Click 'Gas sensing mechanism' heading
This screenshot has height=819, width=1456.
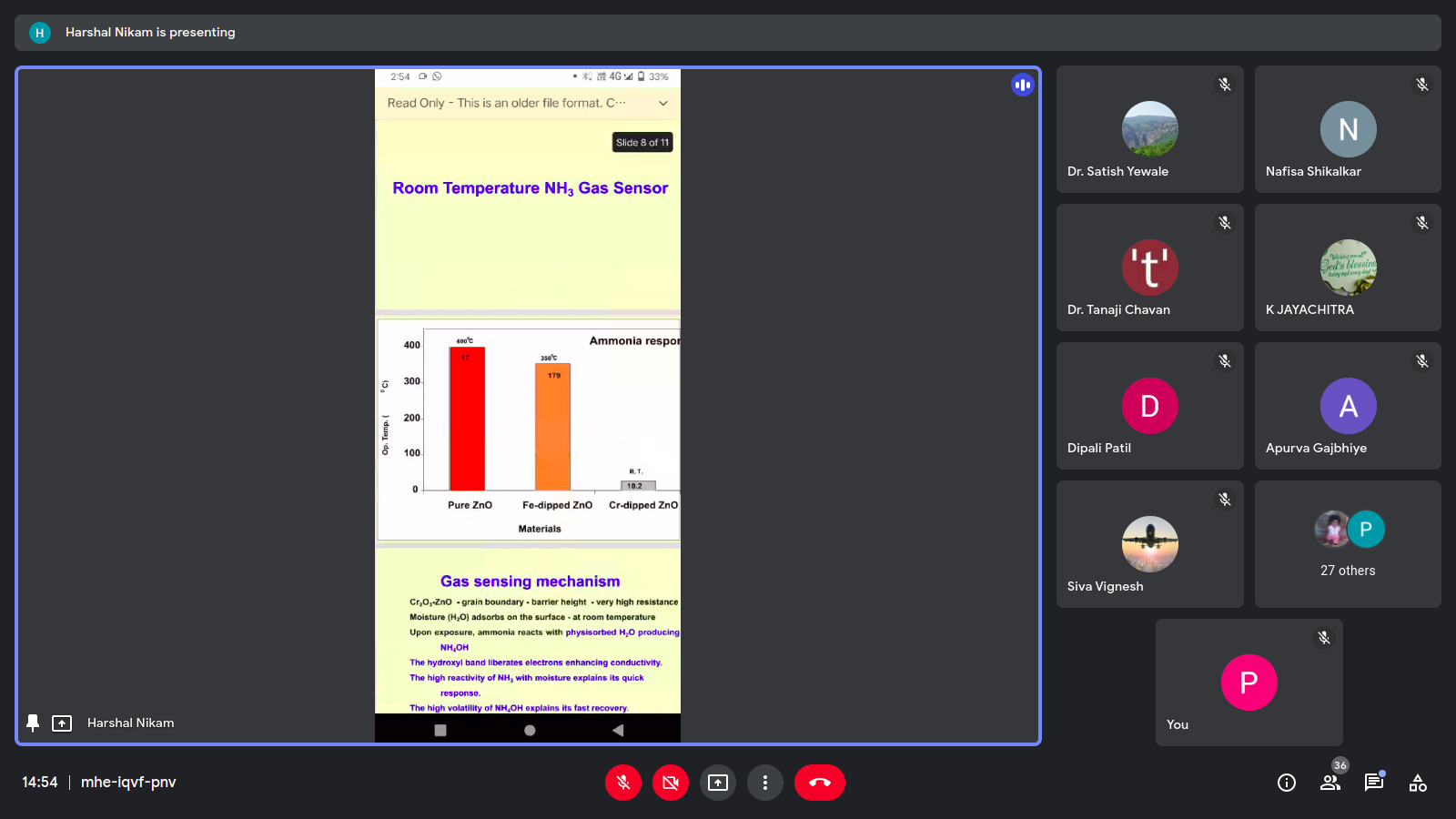(531, 581)
